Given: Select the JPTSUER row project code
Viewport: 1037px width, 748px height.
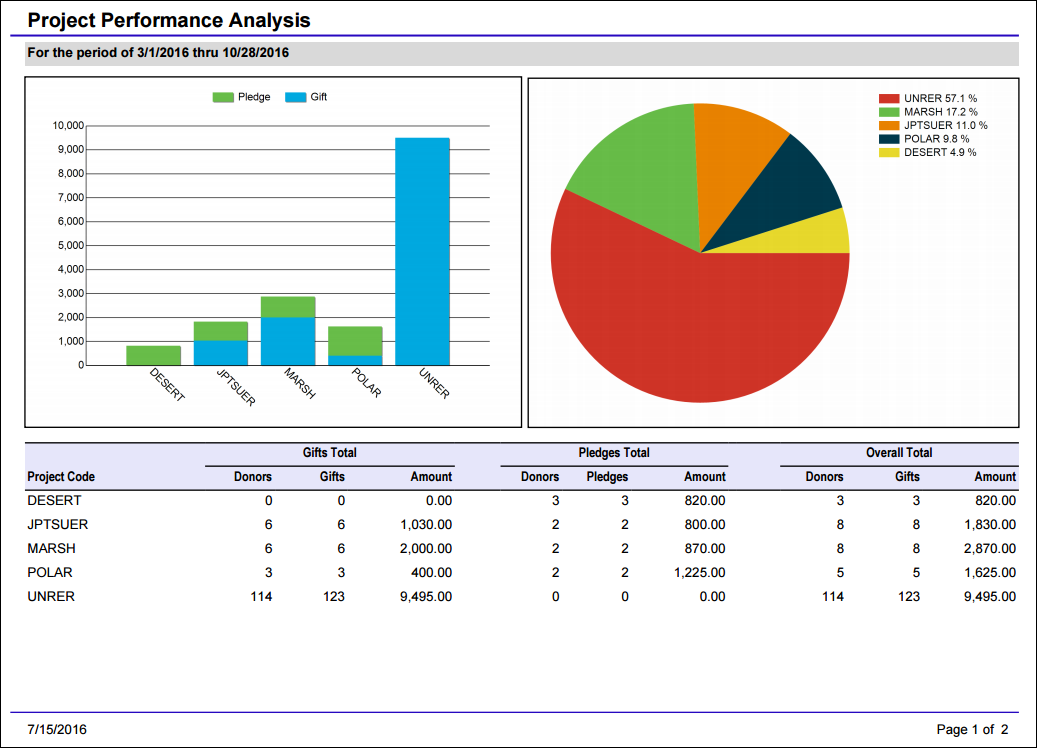Looking at the screenshot, I should point(58,524).
